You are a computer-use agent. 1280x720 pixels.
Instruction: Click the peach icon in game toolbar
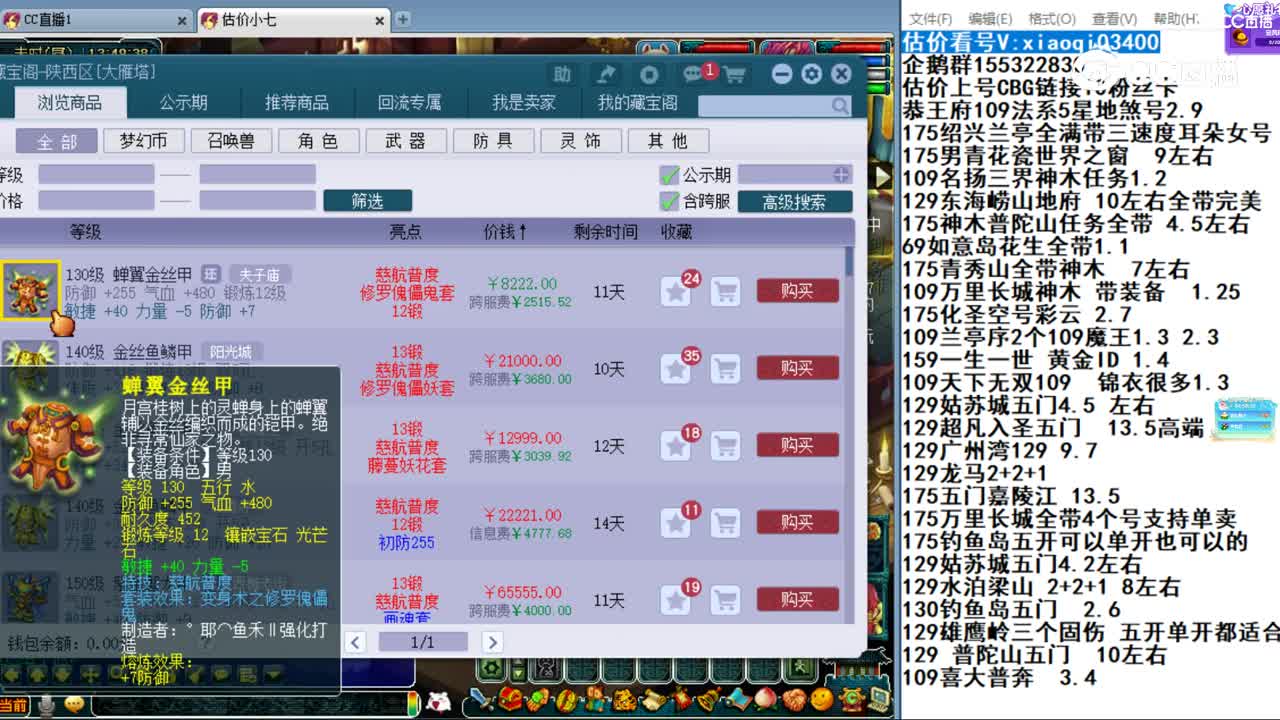tap(766, 699)
